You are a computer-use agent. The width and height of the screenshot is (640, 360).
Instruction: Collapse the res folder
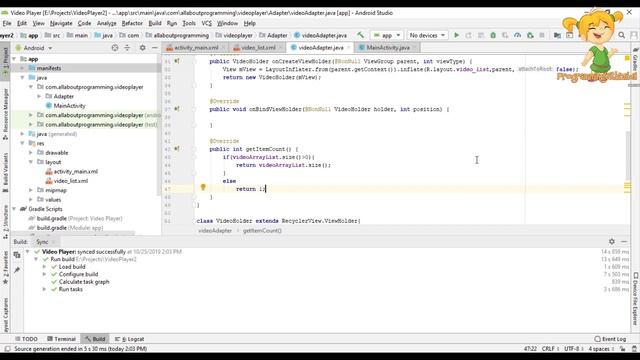[x=22, y=143]
